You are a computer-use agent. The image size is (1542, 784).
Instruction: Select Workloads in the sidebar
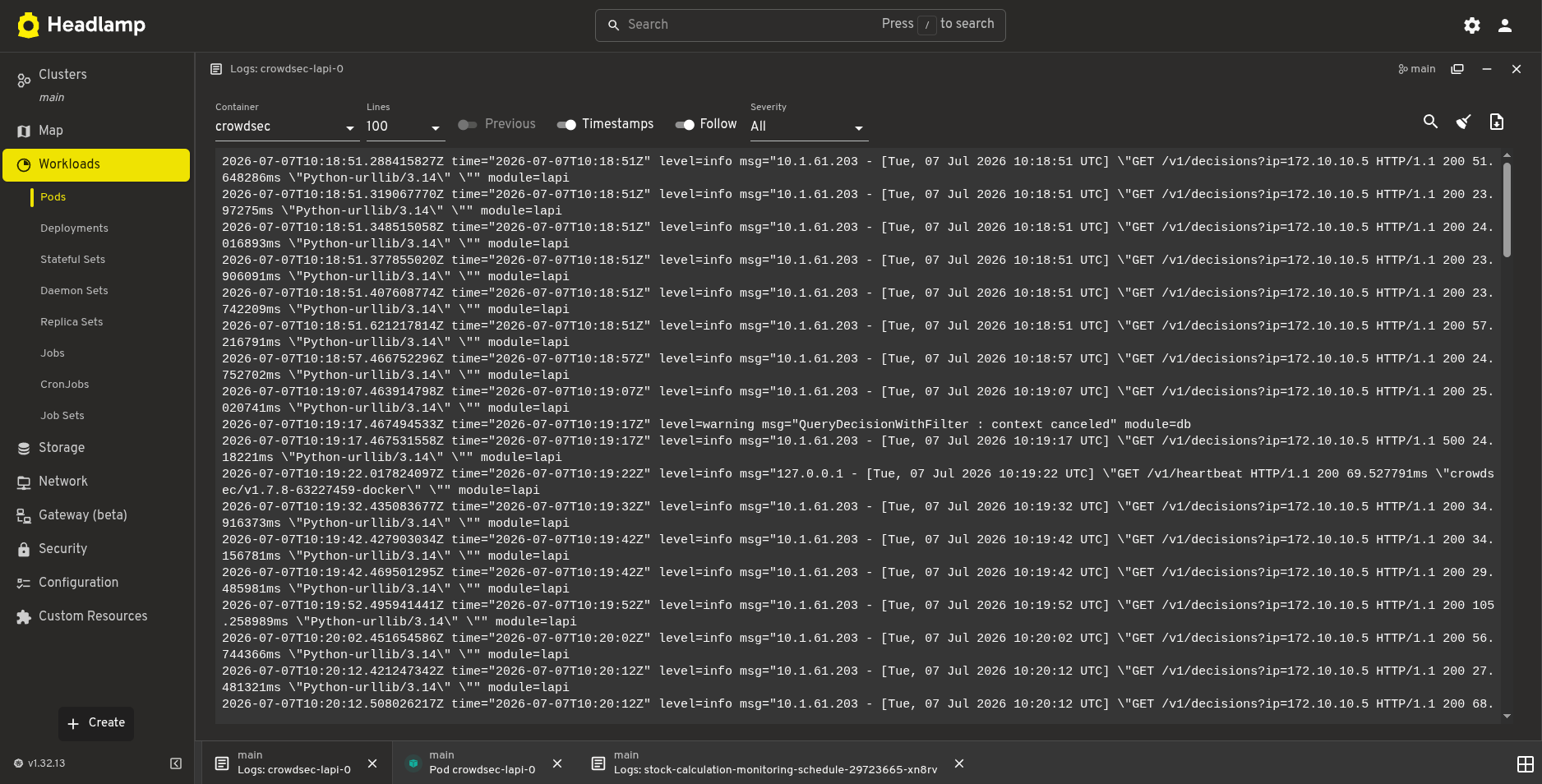[x=96, y=164]
